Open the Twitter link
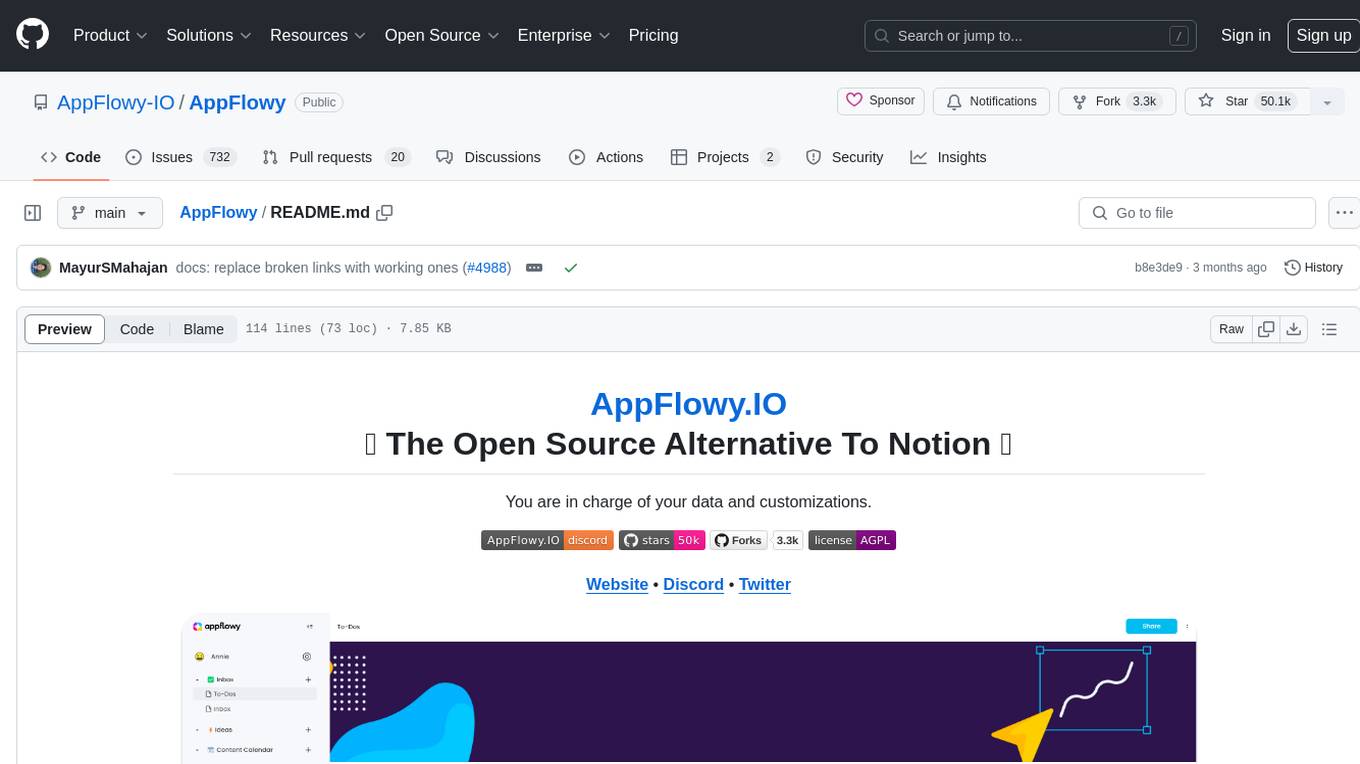Viewport: 1360px width, 764px height. coord(765,584)
